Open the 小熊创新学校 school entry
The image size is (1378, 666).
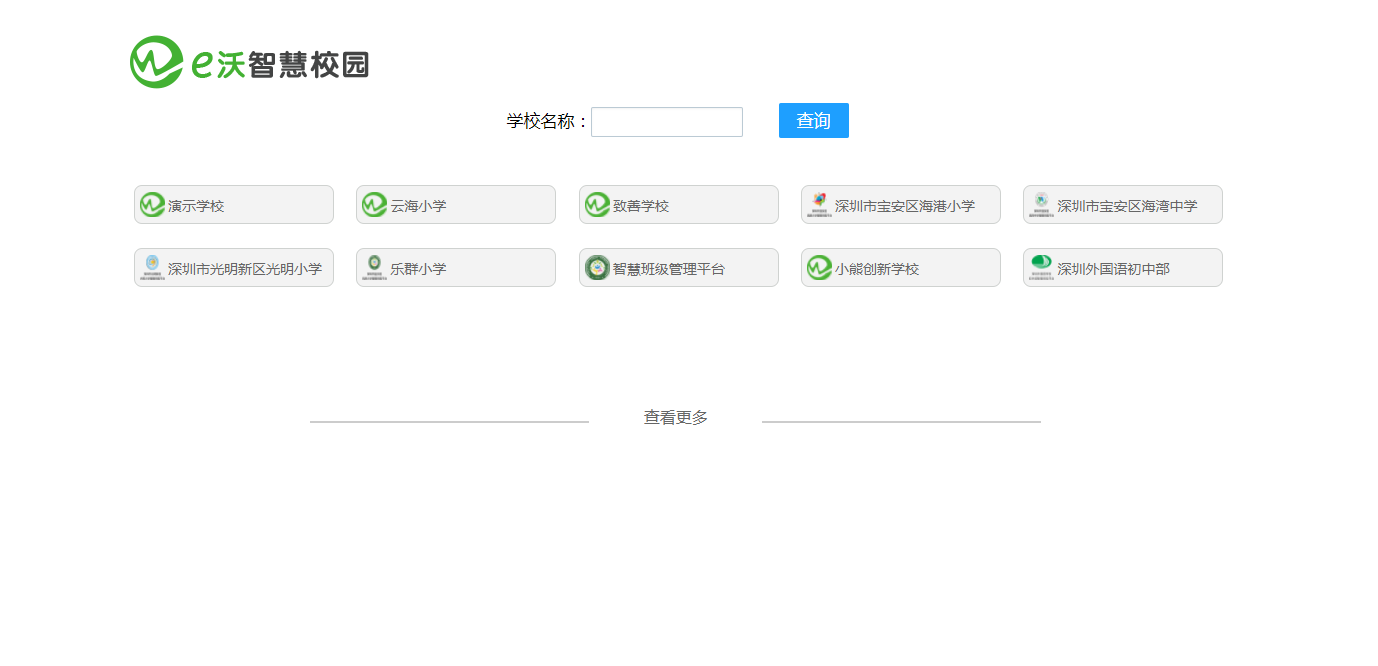901,268
